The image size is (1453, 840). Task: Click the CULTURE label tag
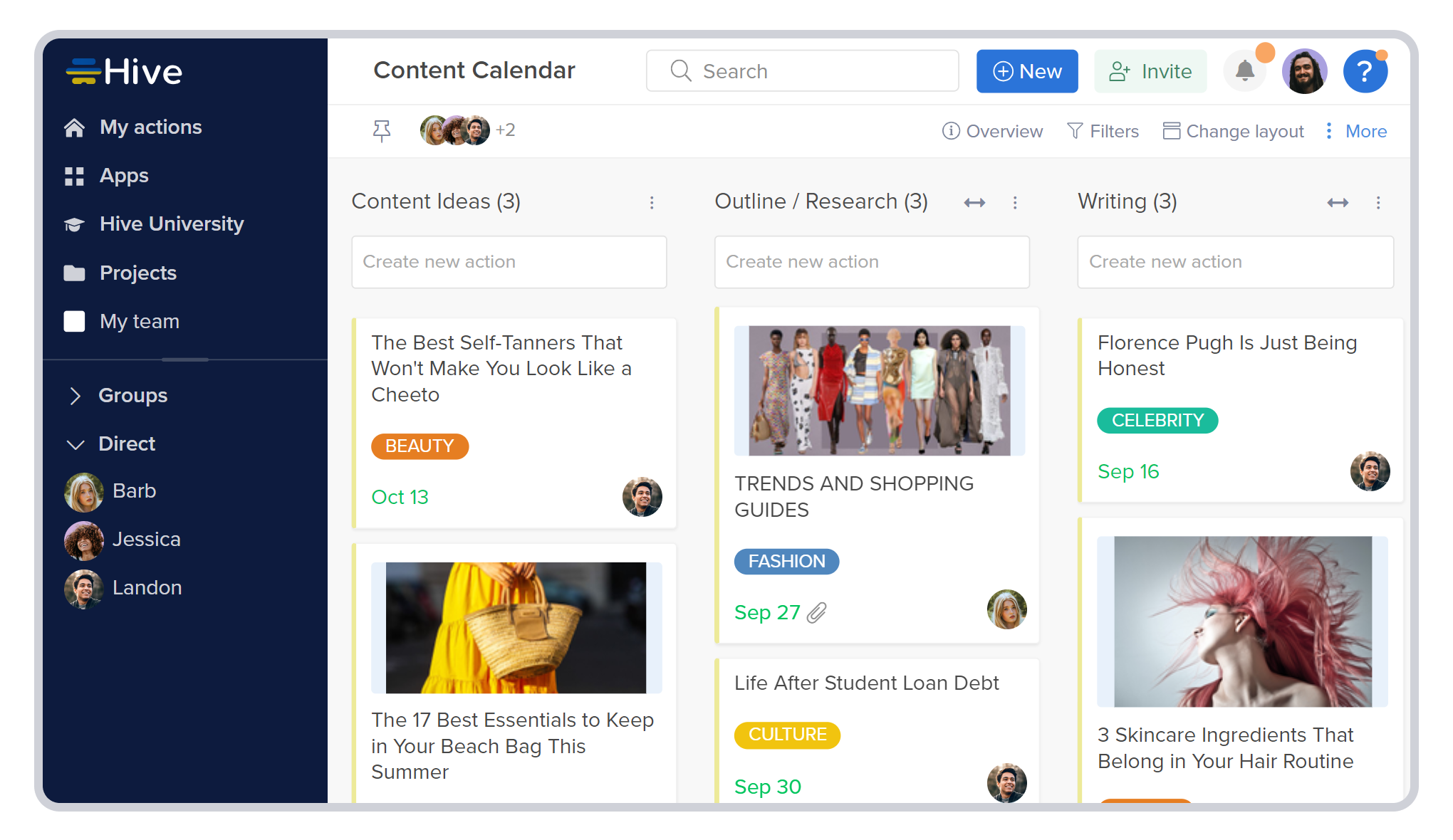(787, 735)
